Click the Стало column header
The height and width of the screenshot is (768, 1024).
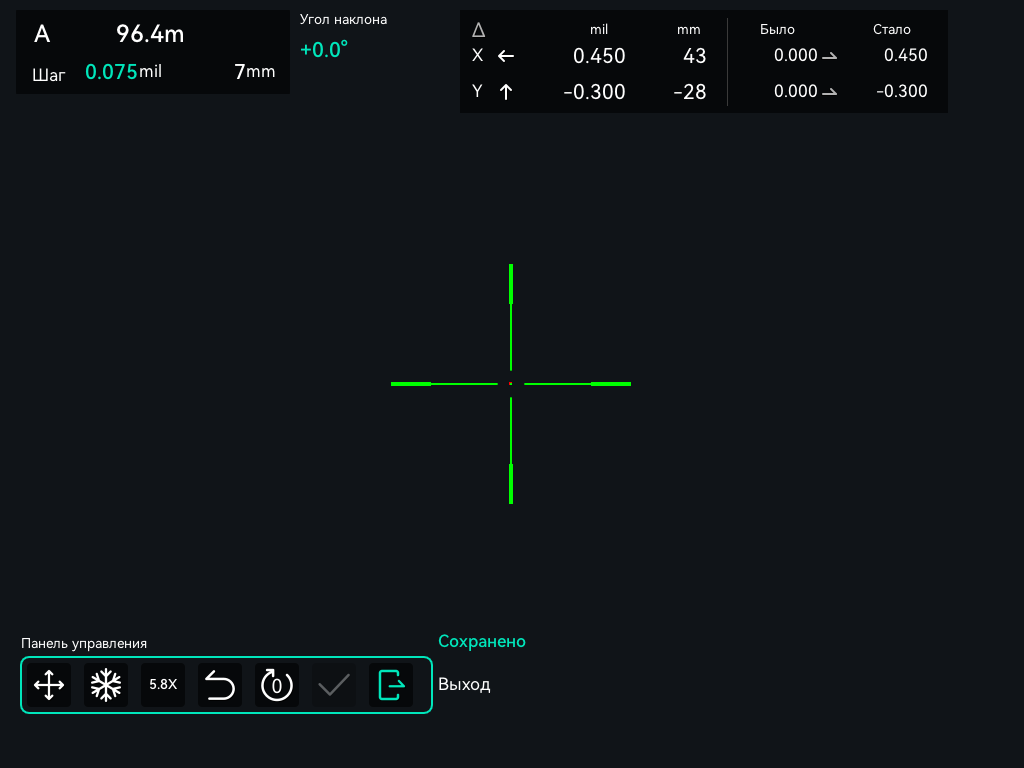click(x=891, y=29)
